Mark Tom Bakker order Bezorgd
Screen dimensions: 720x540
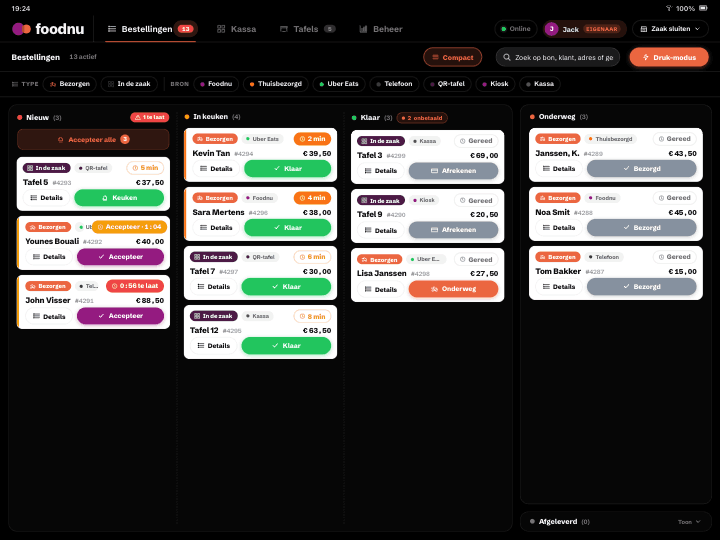click(x=641, y=287)
